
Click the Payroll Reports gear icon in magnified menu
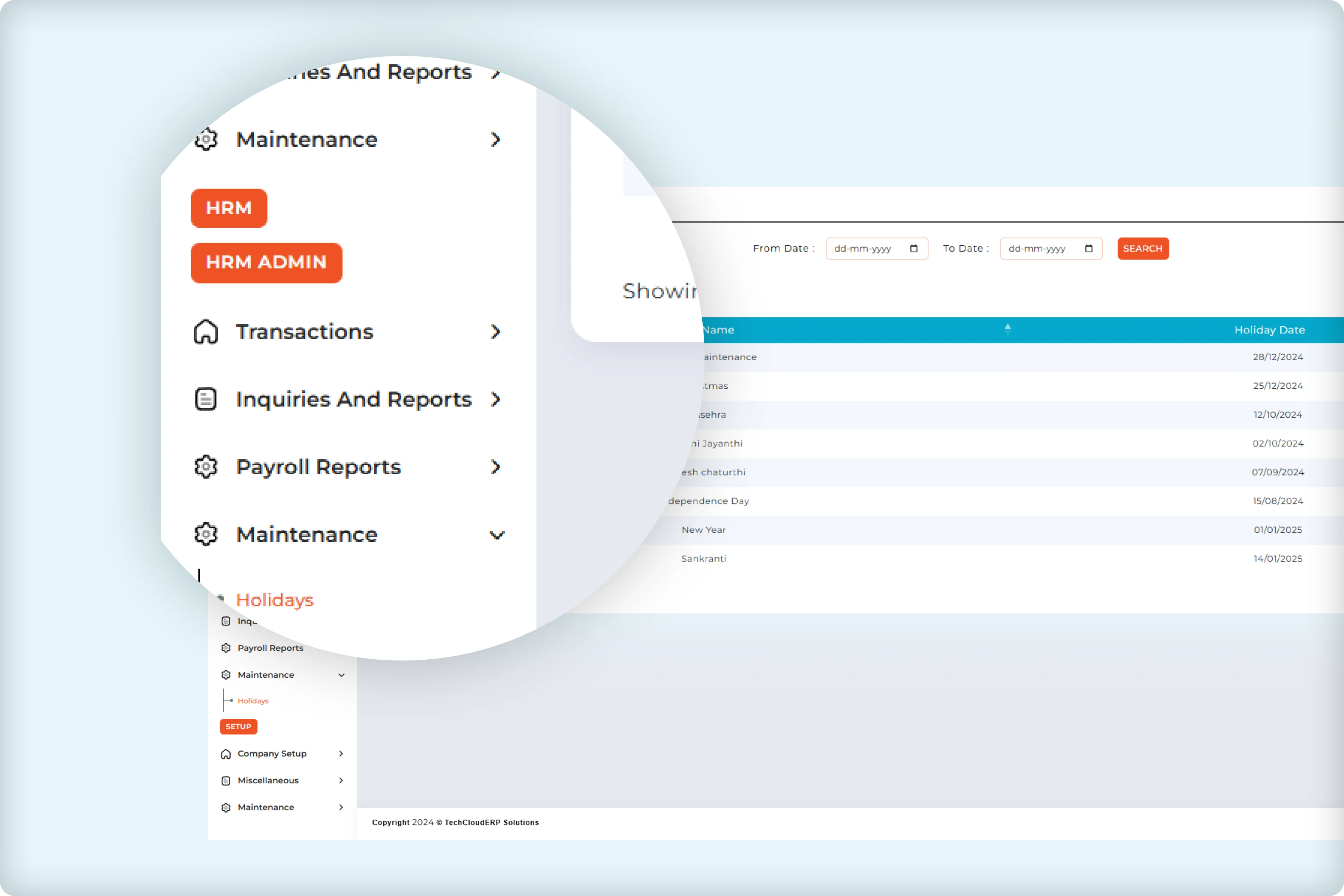206,467
